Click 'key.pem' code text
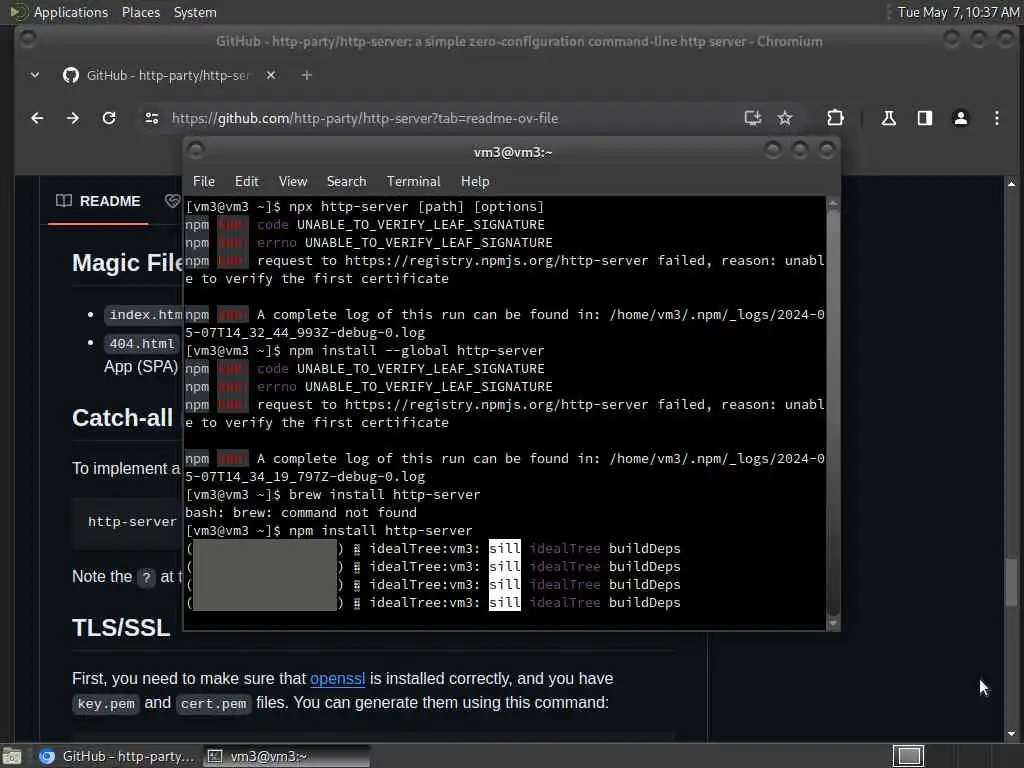This screenshot has width=1024, height=768. click(x=106, y=703)
